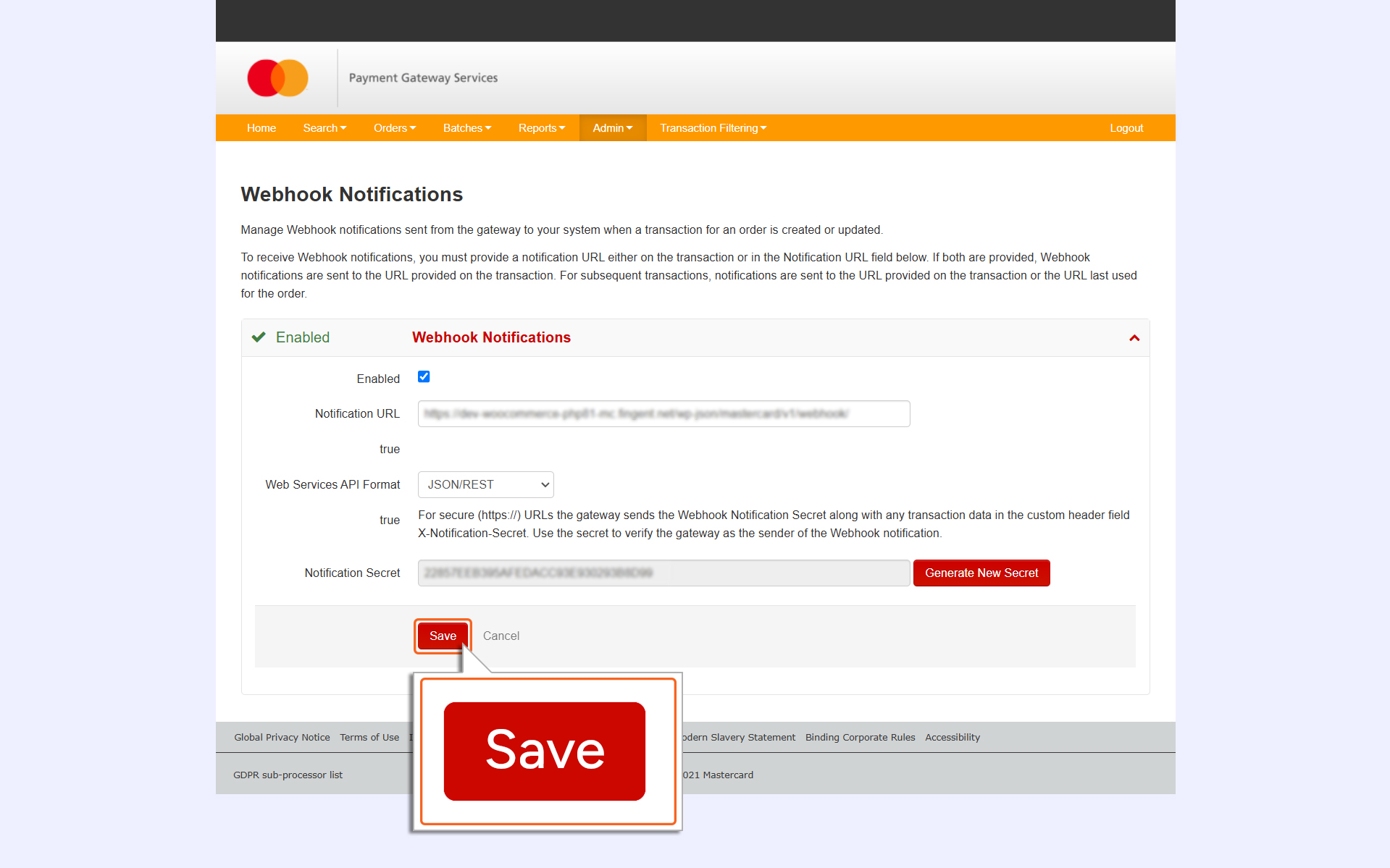The width and height of the screenshot is (1390, 868).
Task: Click the green Enabled checkmark icon
Action: click(259, 337)
